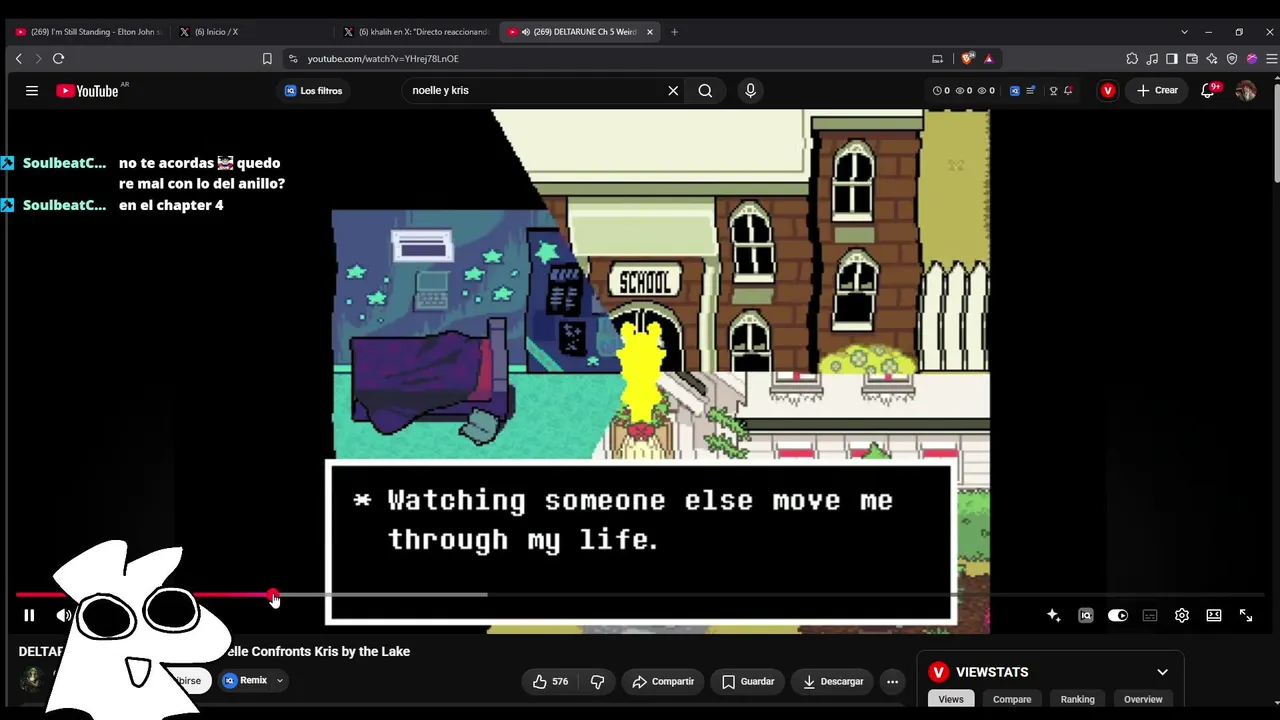Screen dimensions: 1280x720
Task: Click the Compartir share button
Action: coord(663,681)
